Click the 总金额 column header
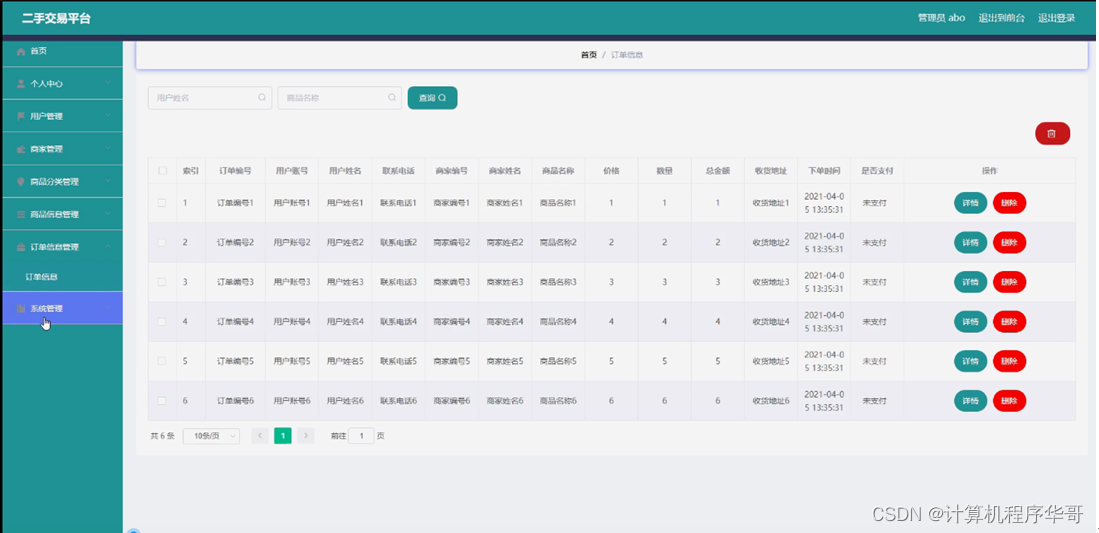 point(718,170)
